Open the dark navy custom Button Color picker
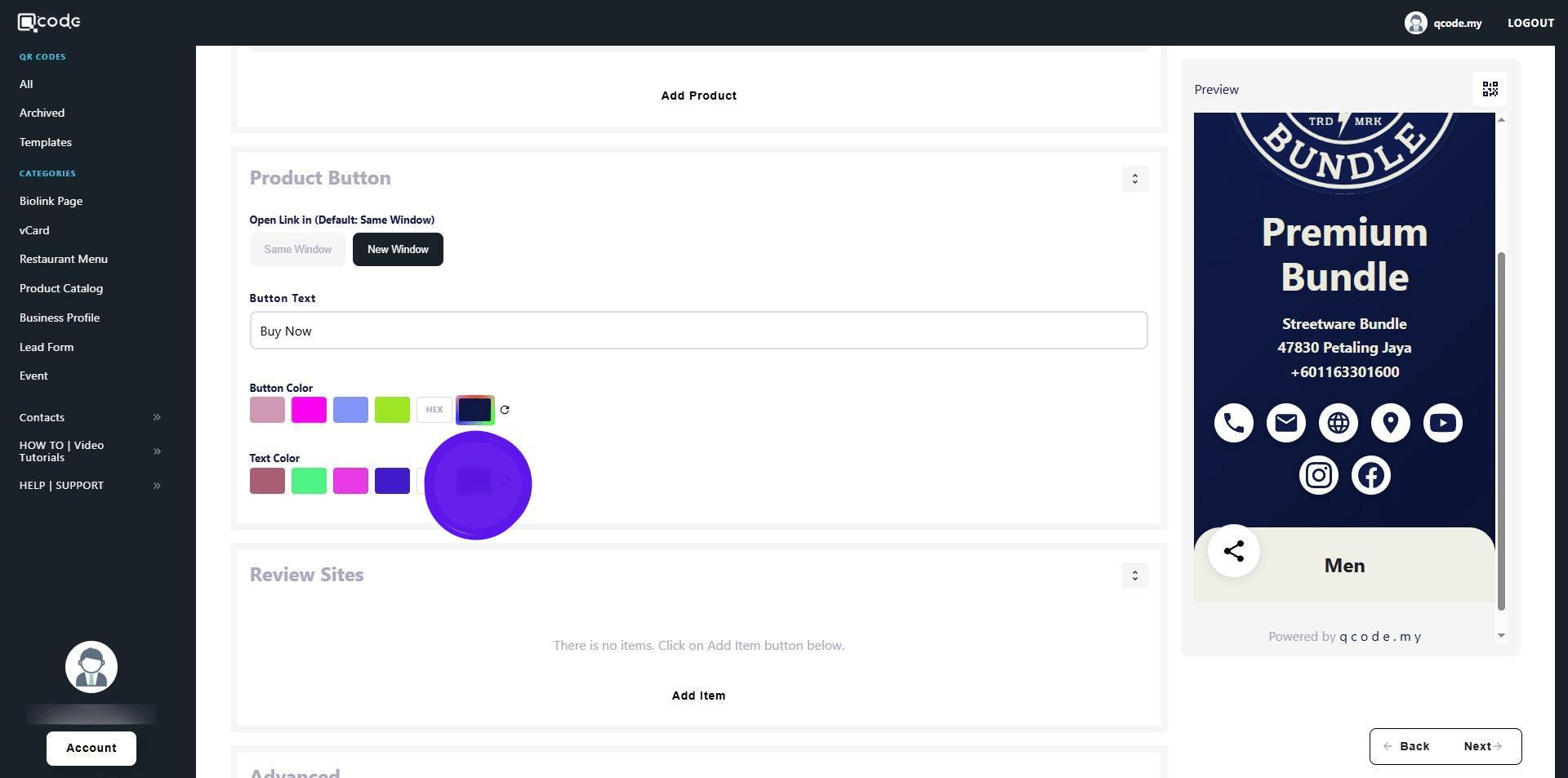The height and width of the screenshot is (778, 1568). pyautogui.click(x=475, y=410)
